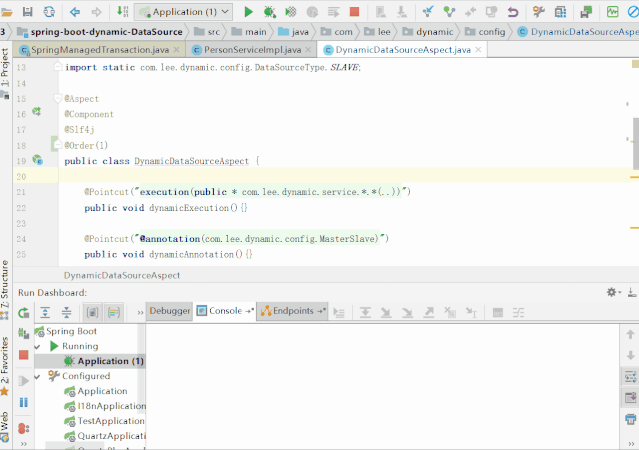The height and width of the screenshot is (450, 639).
Task: Toggle group by type in Run Dashboard
Action: point(93,313)
